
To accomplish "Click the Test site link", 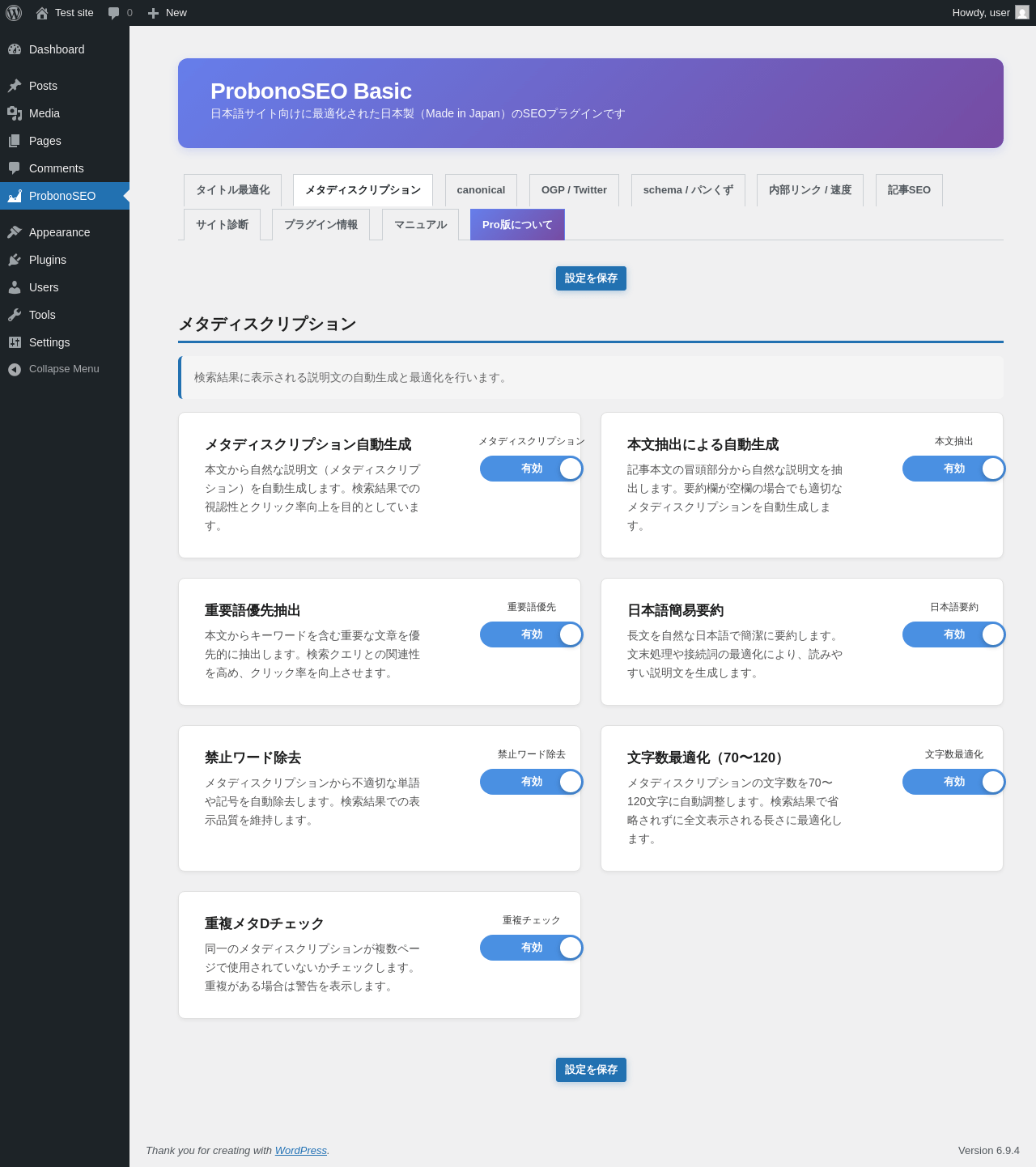I will point(65,13).
